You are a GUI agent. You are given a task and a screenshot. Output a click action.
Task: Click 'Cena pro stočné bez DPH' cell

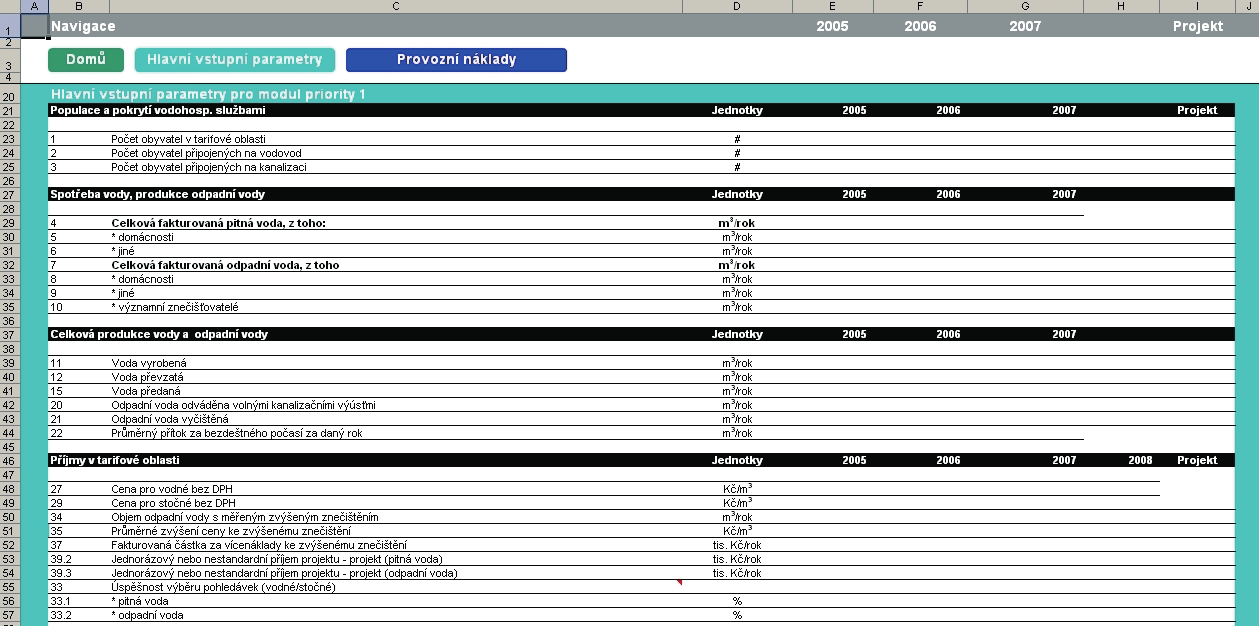pos(172,503)
